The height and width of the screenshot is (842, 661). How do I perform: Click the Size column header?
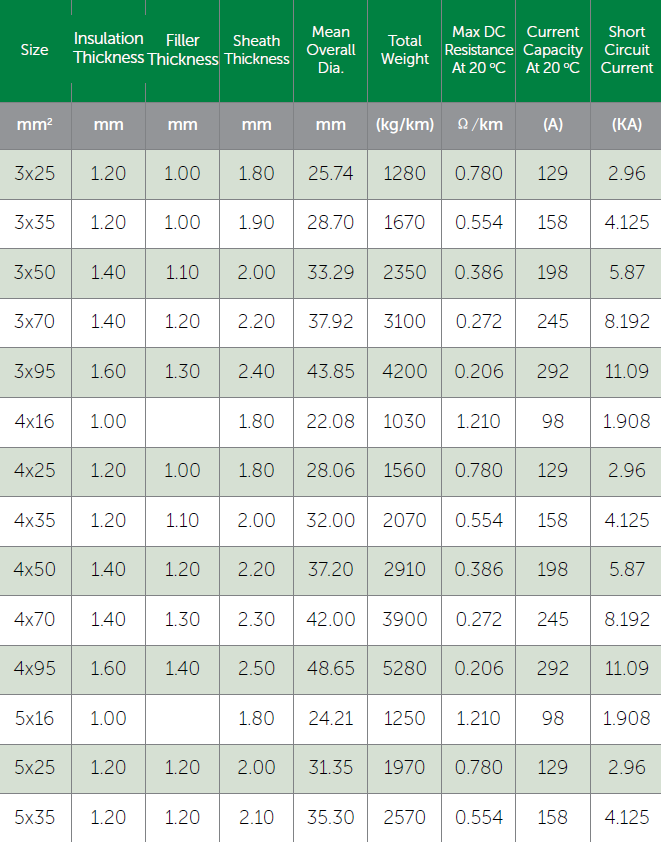(x=34, y=50)
